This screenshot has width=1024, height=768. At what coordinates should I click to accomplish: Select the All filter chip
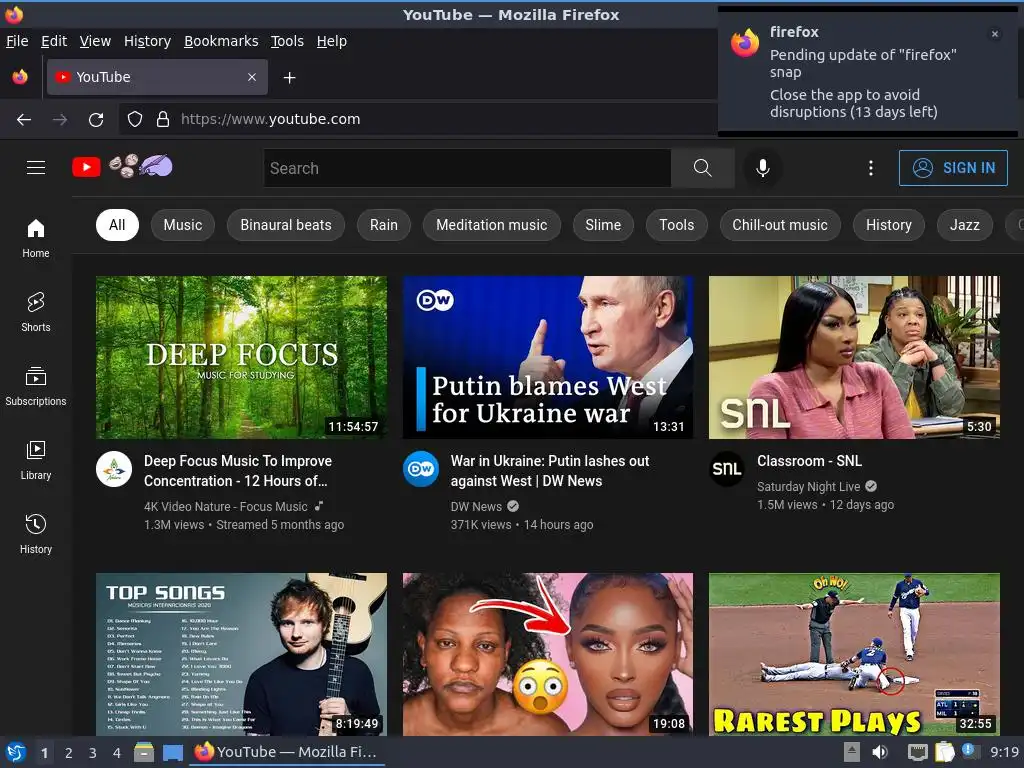point(117,225)
